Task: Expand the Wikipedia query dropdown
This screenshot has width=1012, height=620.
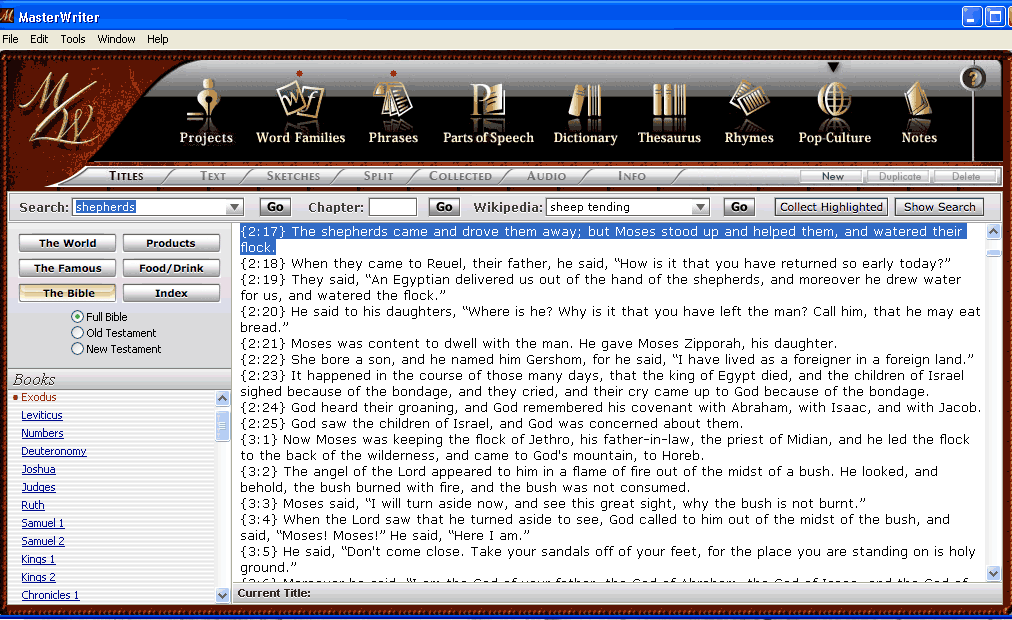Action: click(x=700, y=208)
